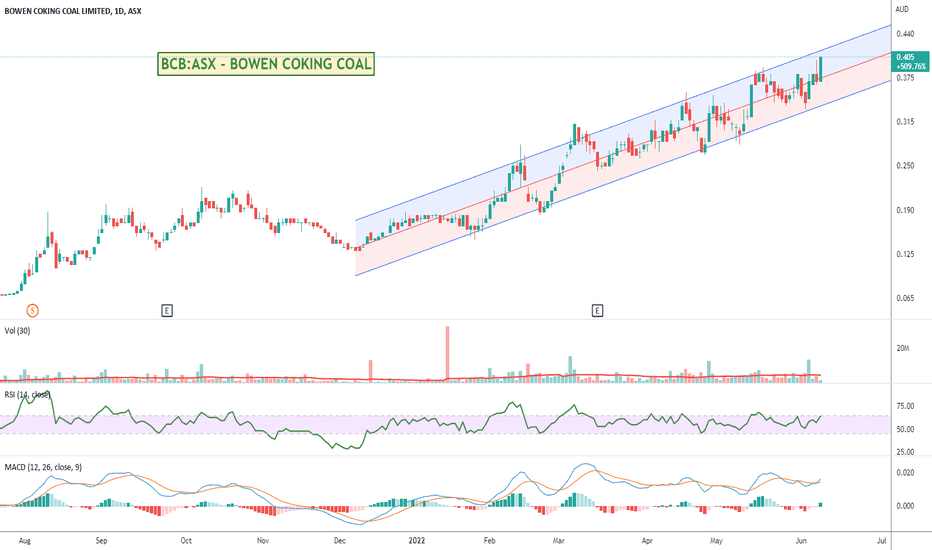Click the MACD 0.020 axis label
The width and height of the screenshot is (932, 550).
click(x=905, y=473)
